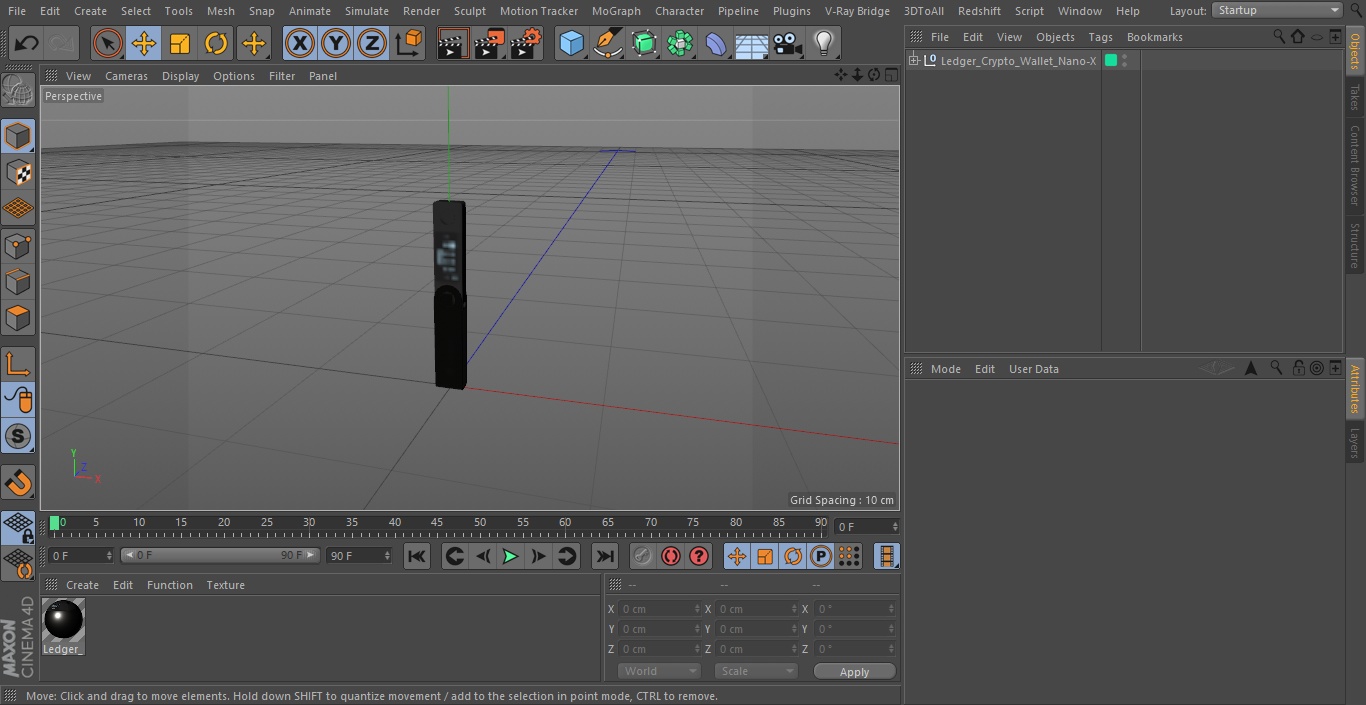Add a Camera object
This screenshot has width=1366, height=705.
[788, 43]
